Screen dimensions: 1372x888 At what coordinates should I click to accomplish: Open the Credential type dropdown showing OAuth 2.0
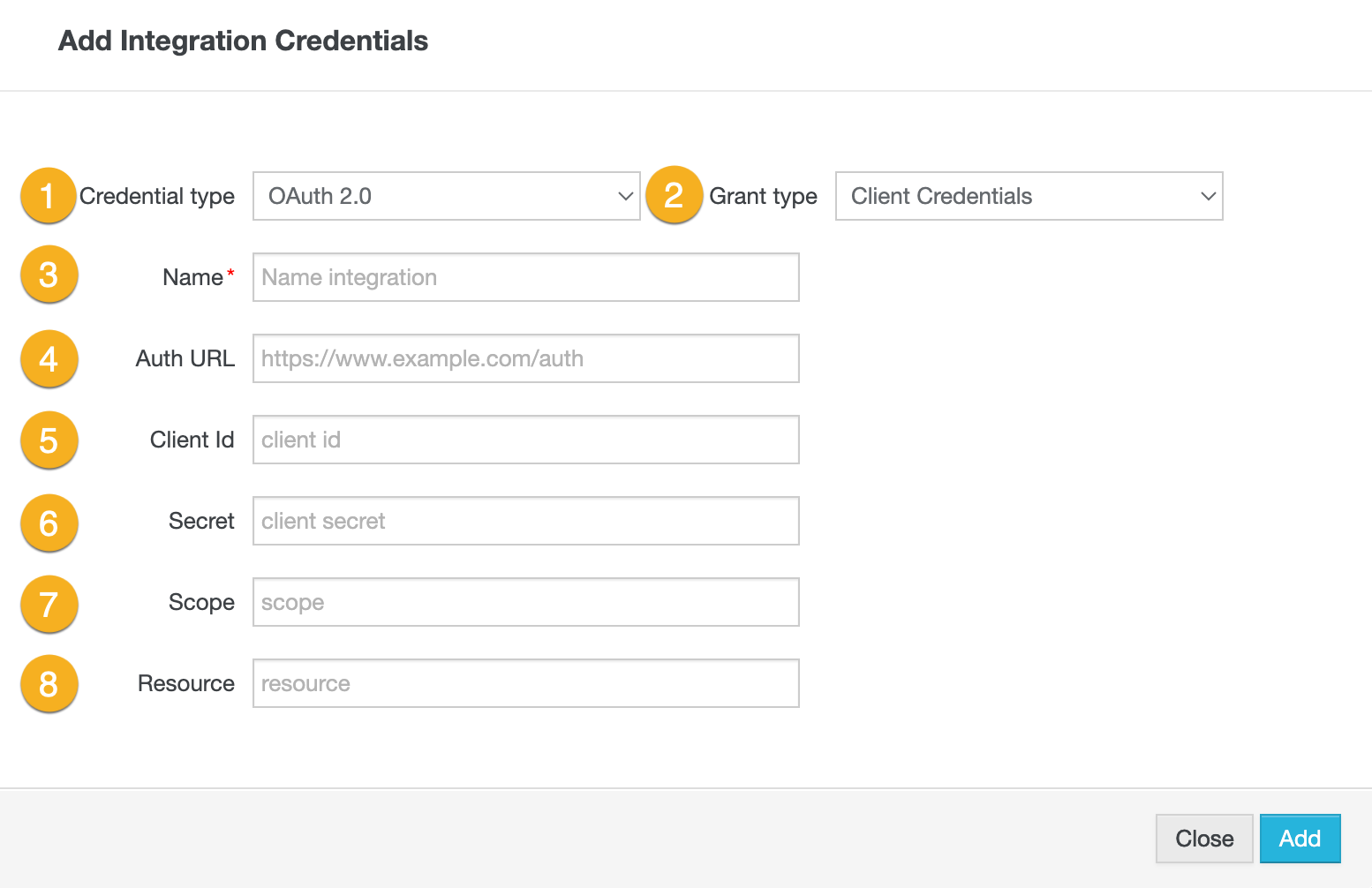[x=446, y=196]
